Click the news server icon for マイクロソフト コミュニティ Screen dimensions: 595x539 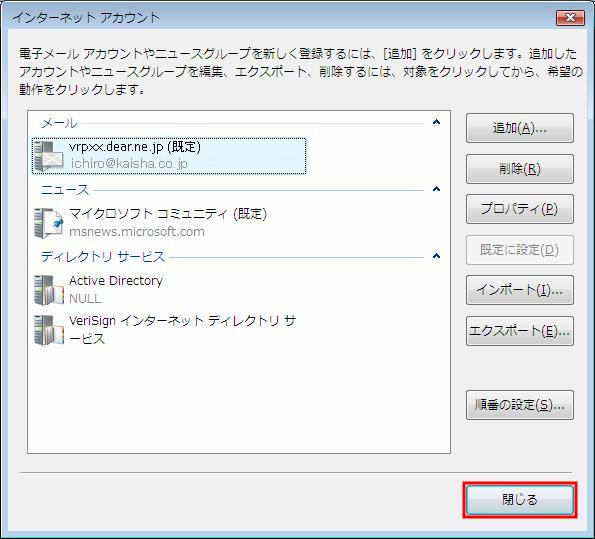[49, 223]
